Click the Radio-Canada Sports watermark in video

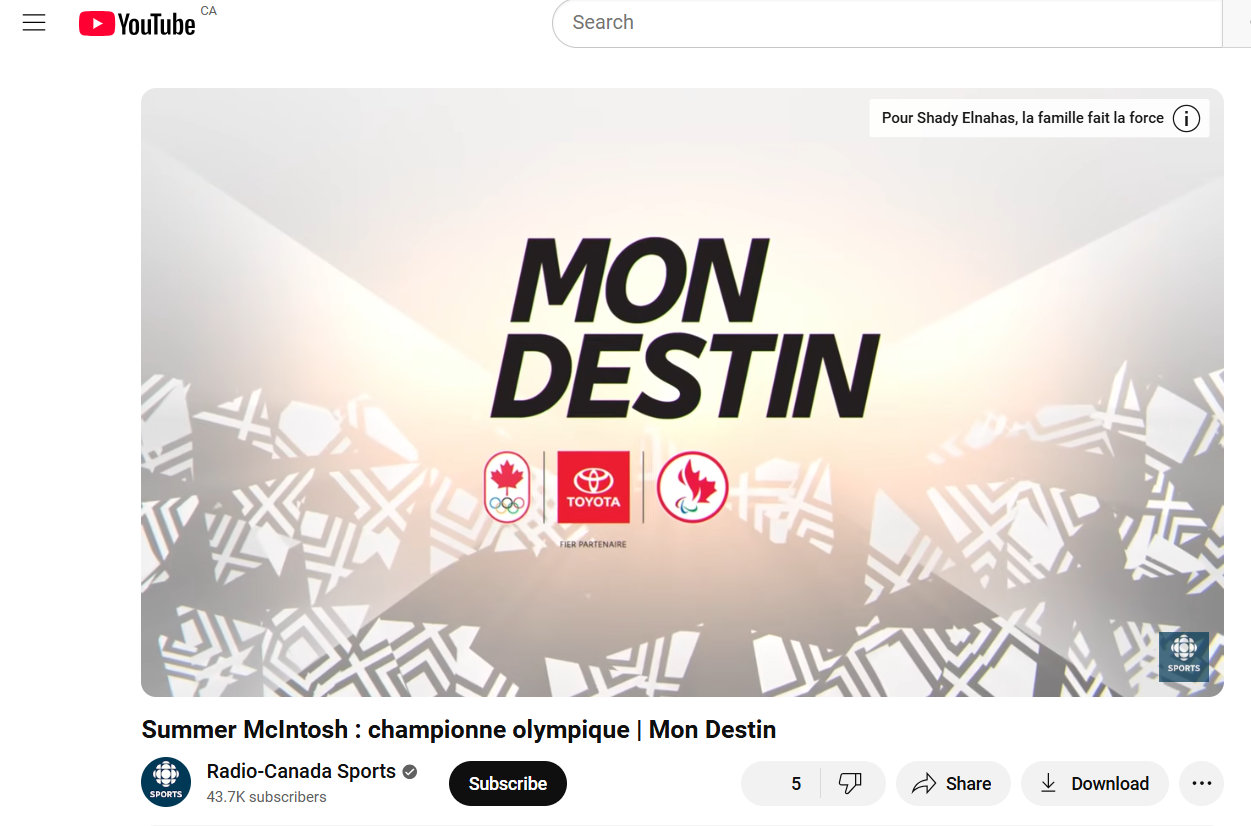click(1184, 657)
